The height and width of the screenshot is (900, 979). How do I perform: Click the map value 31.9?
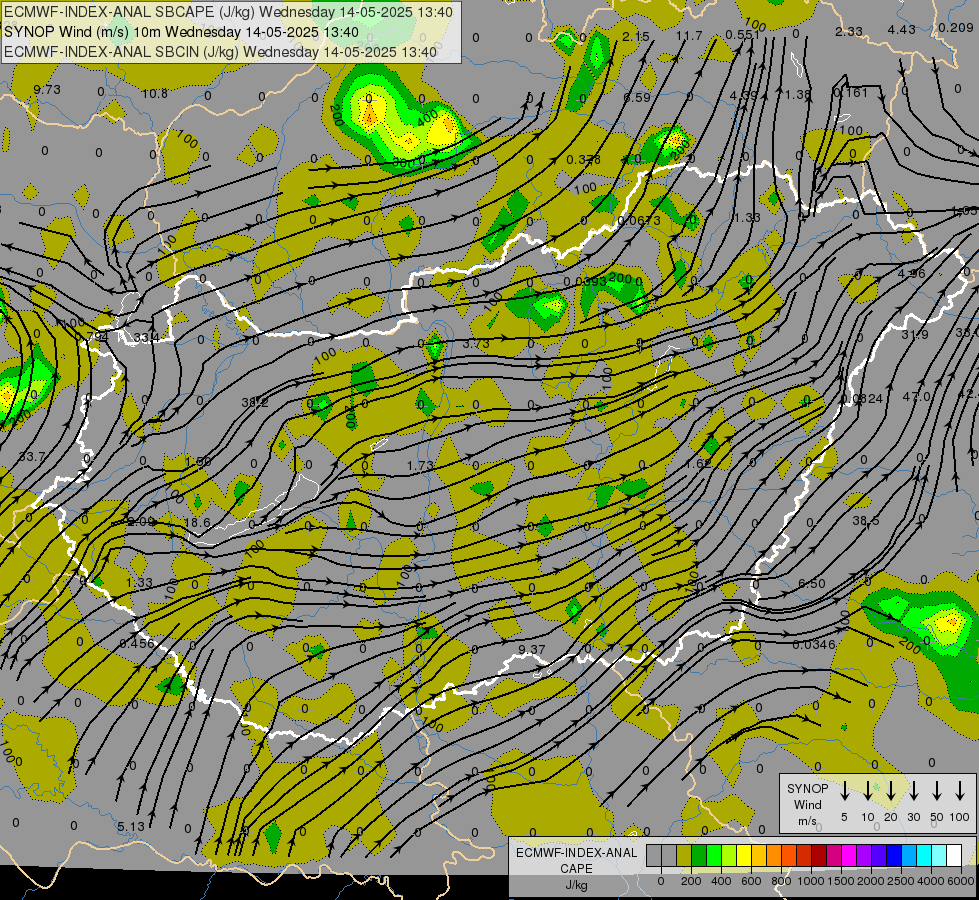(x=915, y=335)
